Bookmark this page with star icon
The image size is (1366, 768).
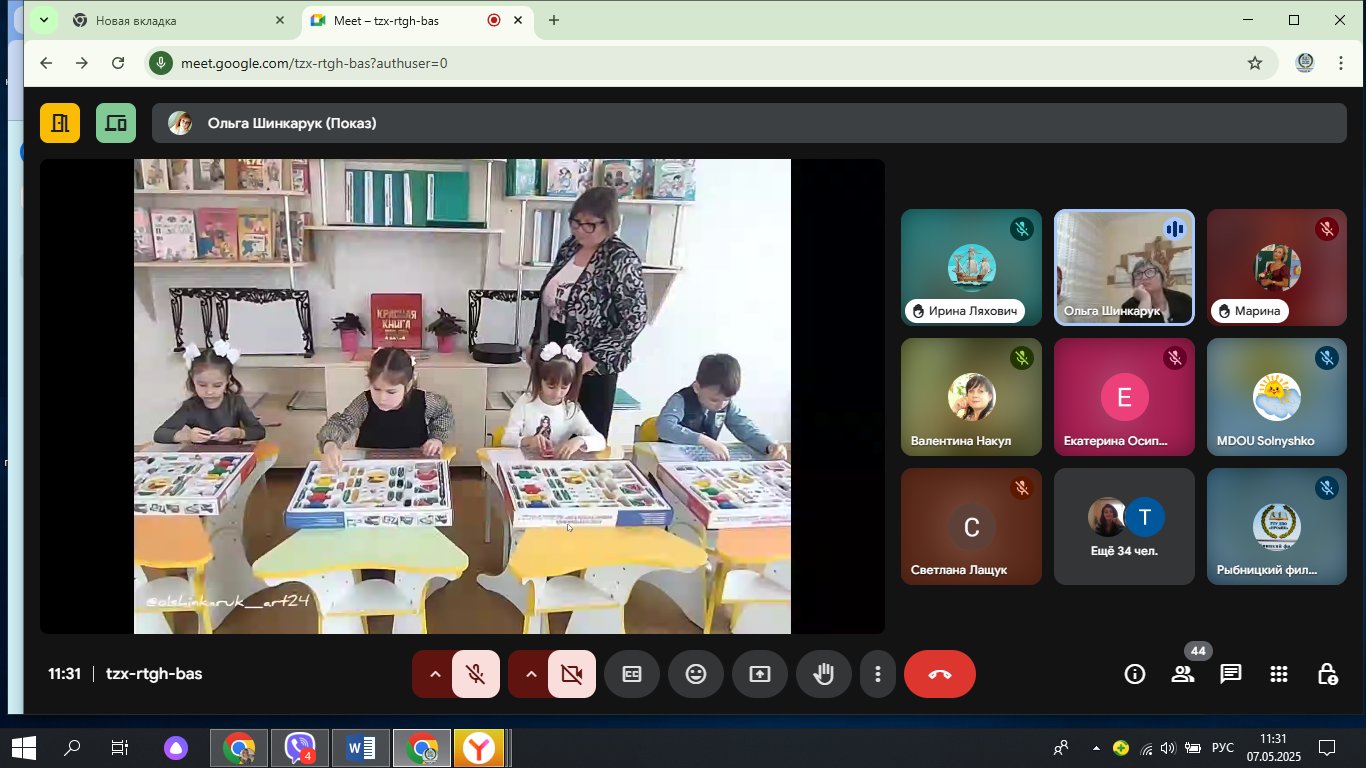1255,63
